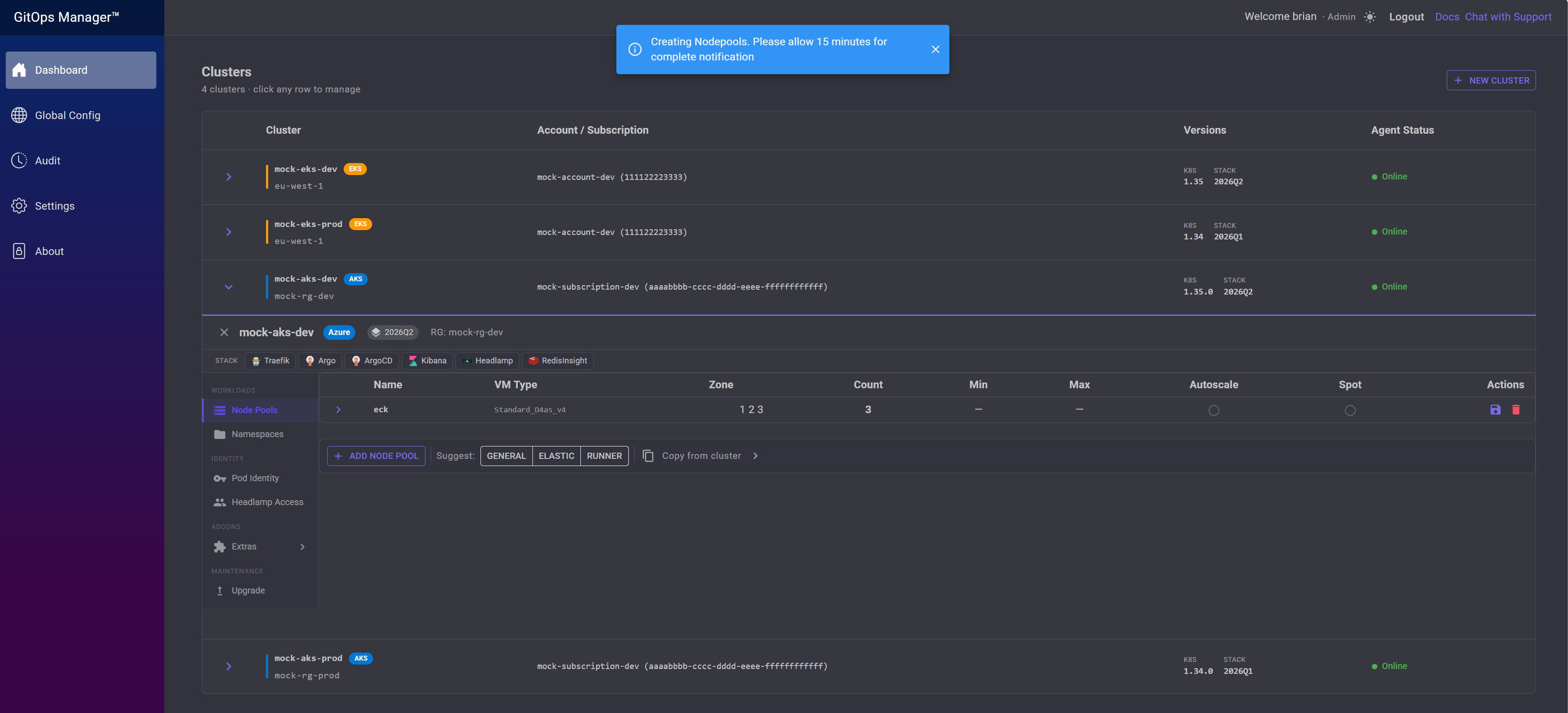Click the AKS badge on mock-aks-dev row
The height and width of the screenshot is (713, 1568).
pos(356,279)
